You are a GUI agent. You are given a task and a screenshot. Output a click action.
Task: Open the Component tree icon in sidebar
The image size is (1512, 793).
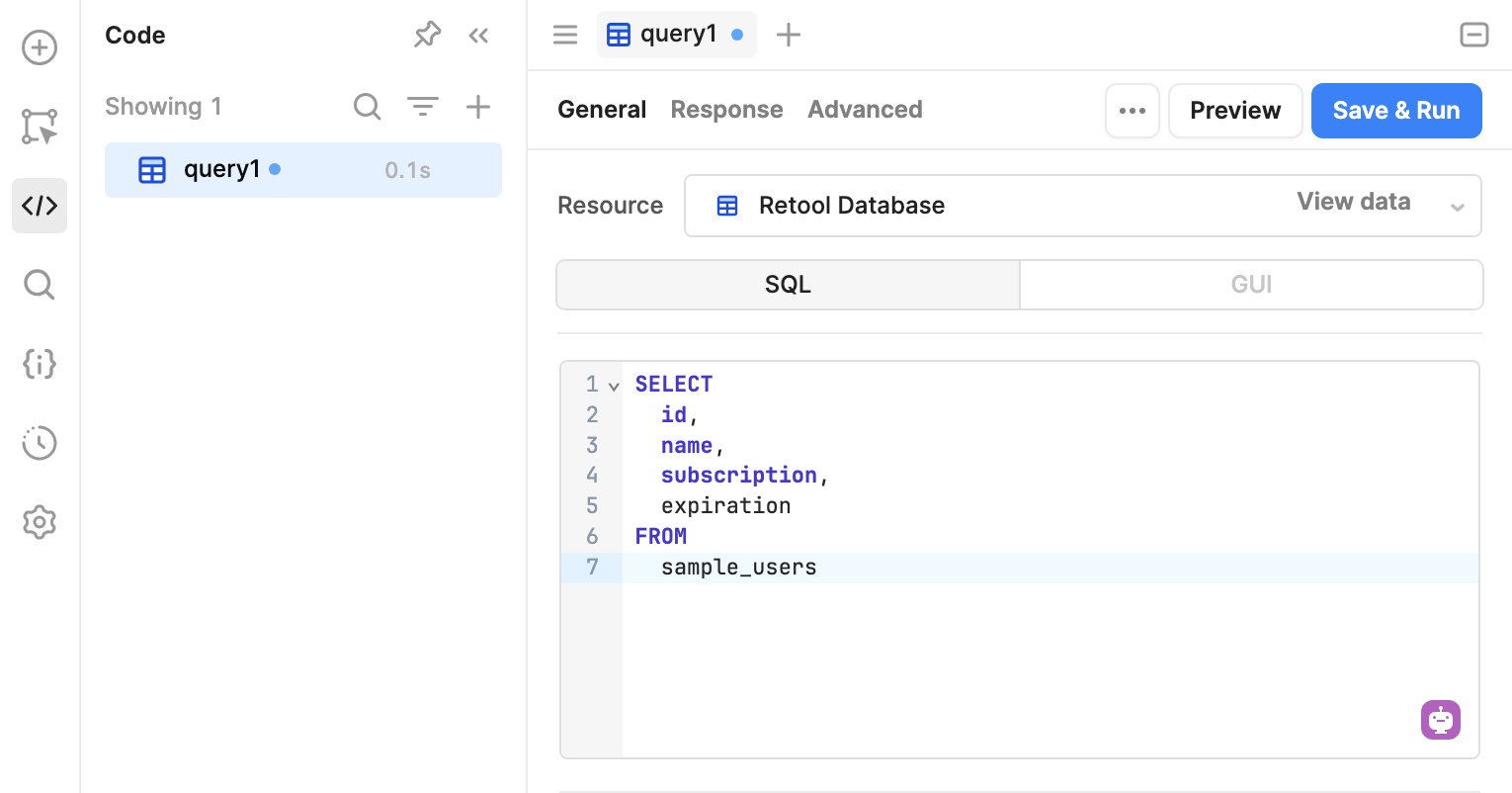tap(40, 127)
